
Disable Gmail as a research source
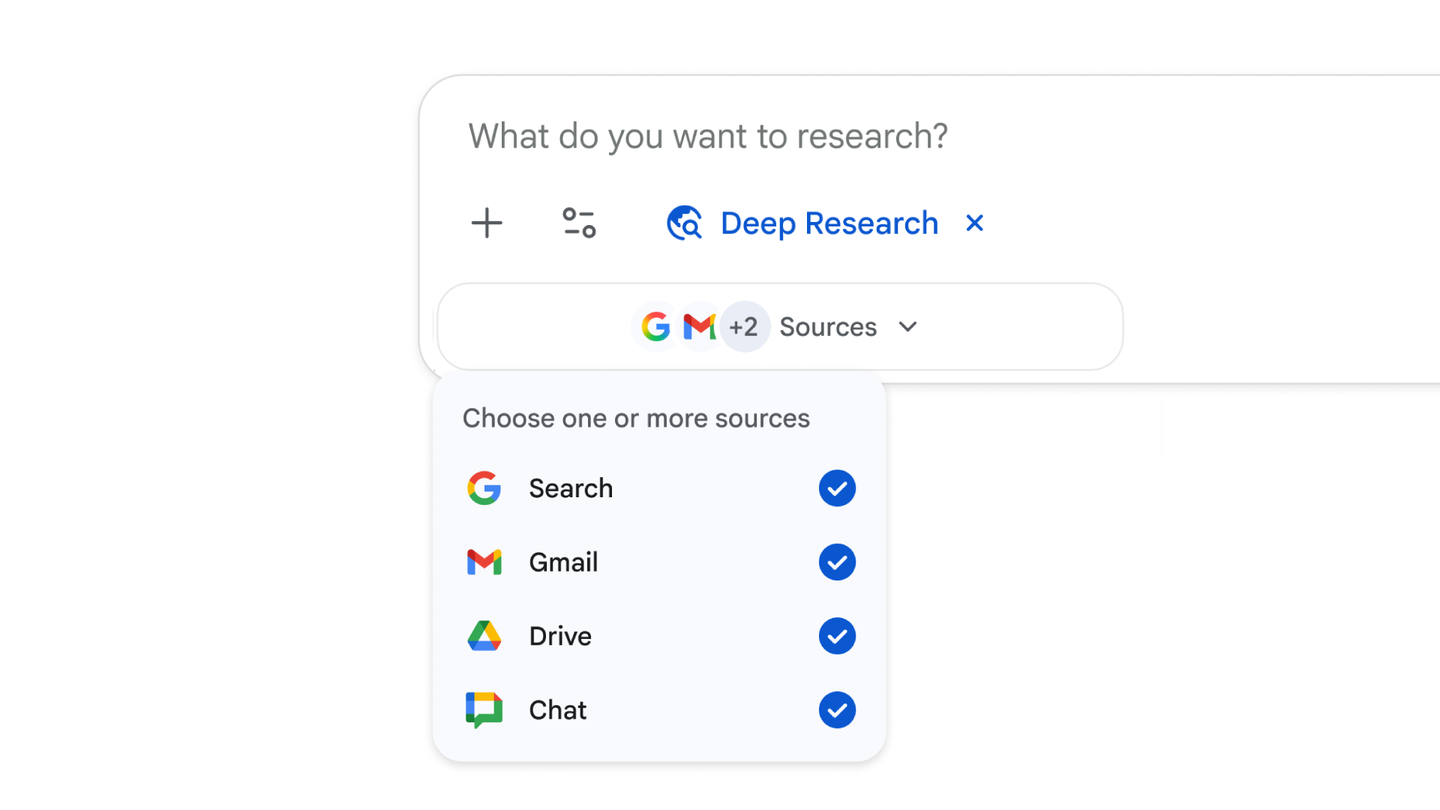[837, 562]
